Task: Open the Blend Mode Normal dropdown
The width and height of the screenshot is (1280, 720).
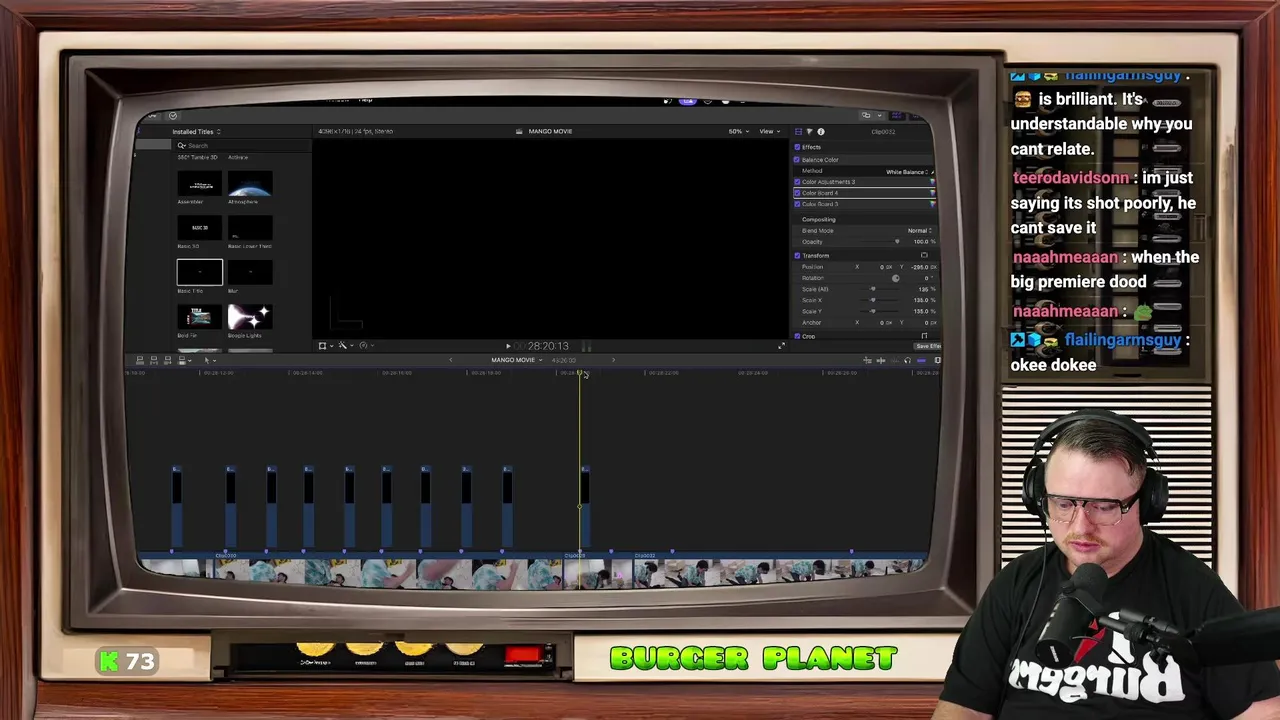Action: point(920,231)
